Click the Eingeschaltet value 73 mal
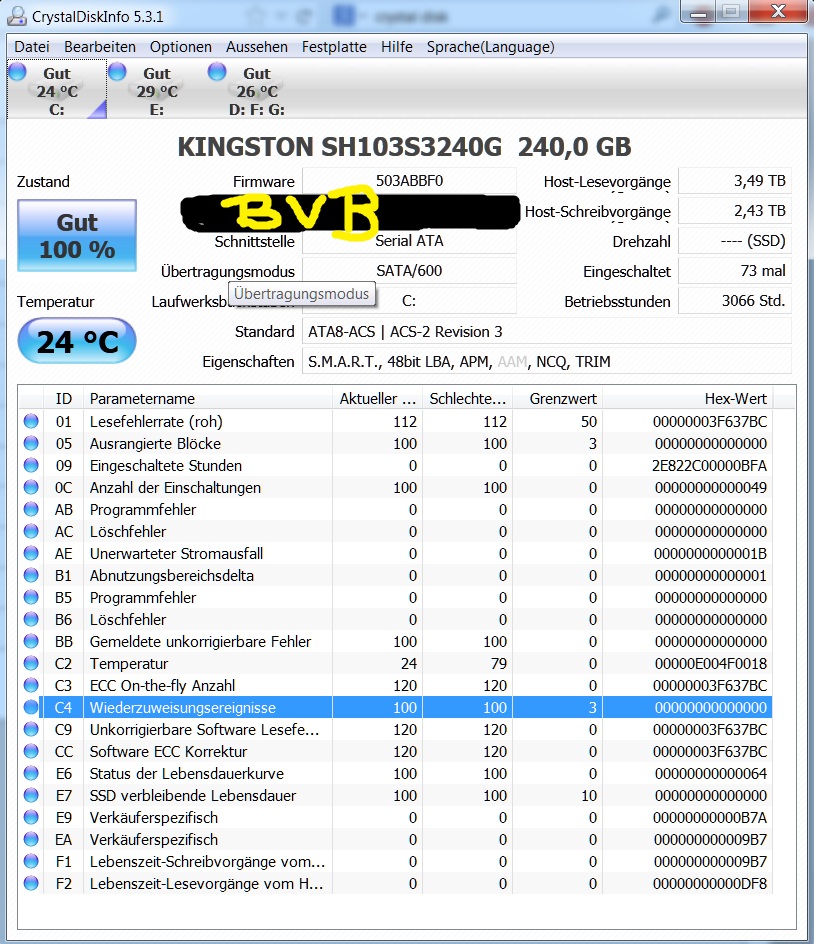The width and height of the screenshot is (814, 944). point(735,271)
